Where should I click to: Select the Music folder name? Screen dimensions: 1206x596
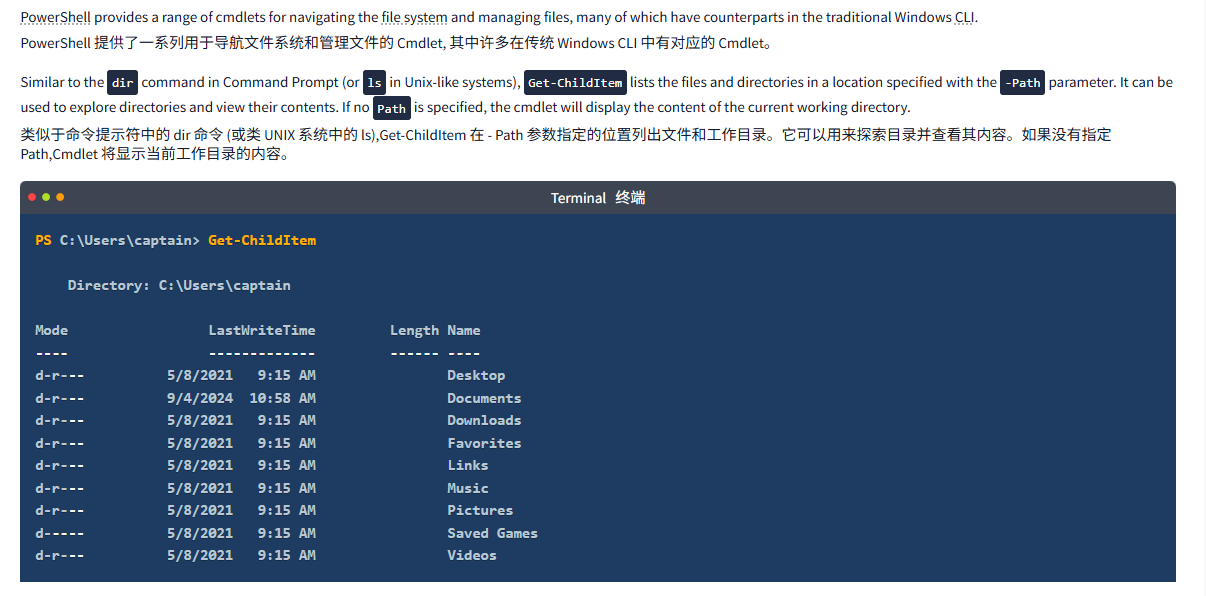pos(468,488)
